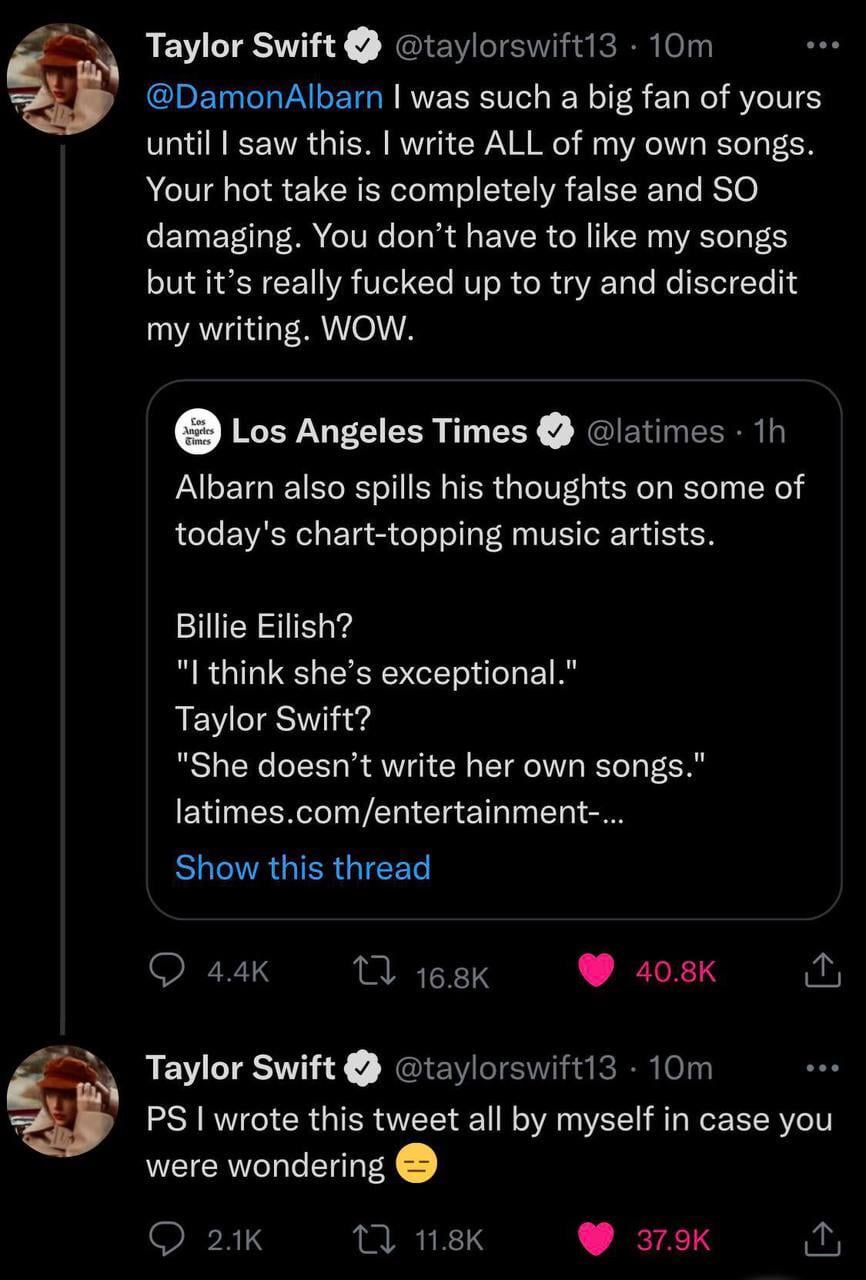Open Taylor Swift's avatar on PS tweet
The height and width of the screenshot is (1280, 866).
(63, 1101)
